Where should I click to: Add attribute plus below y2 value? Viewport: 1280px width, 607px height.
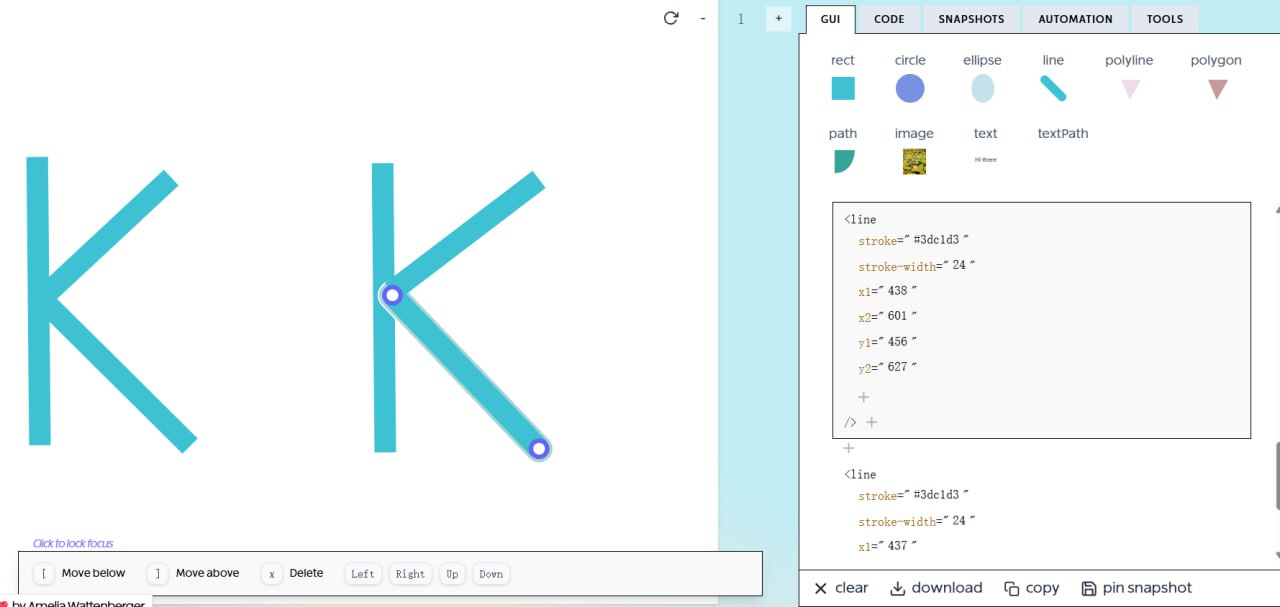click(864, 397)
